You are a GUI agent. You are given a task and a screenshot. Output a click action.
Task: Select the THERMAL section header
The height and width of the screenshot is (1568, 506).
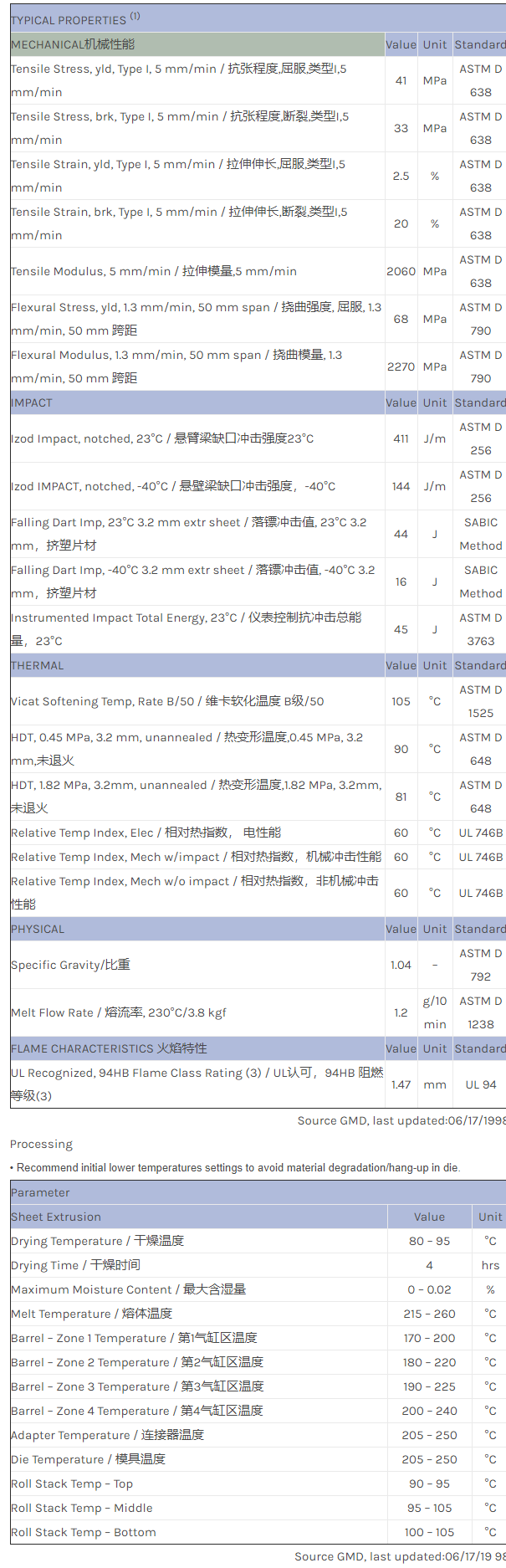coord(37,665)
